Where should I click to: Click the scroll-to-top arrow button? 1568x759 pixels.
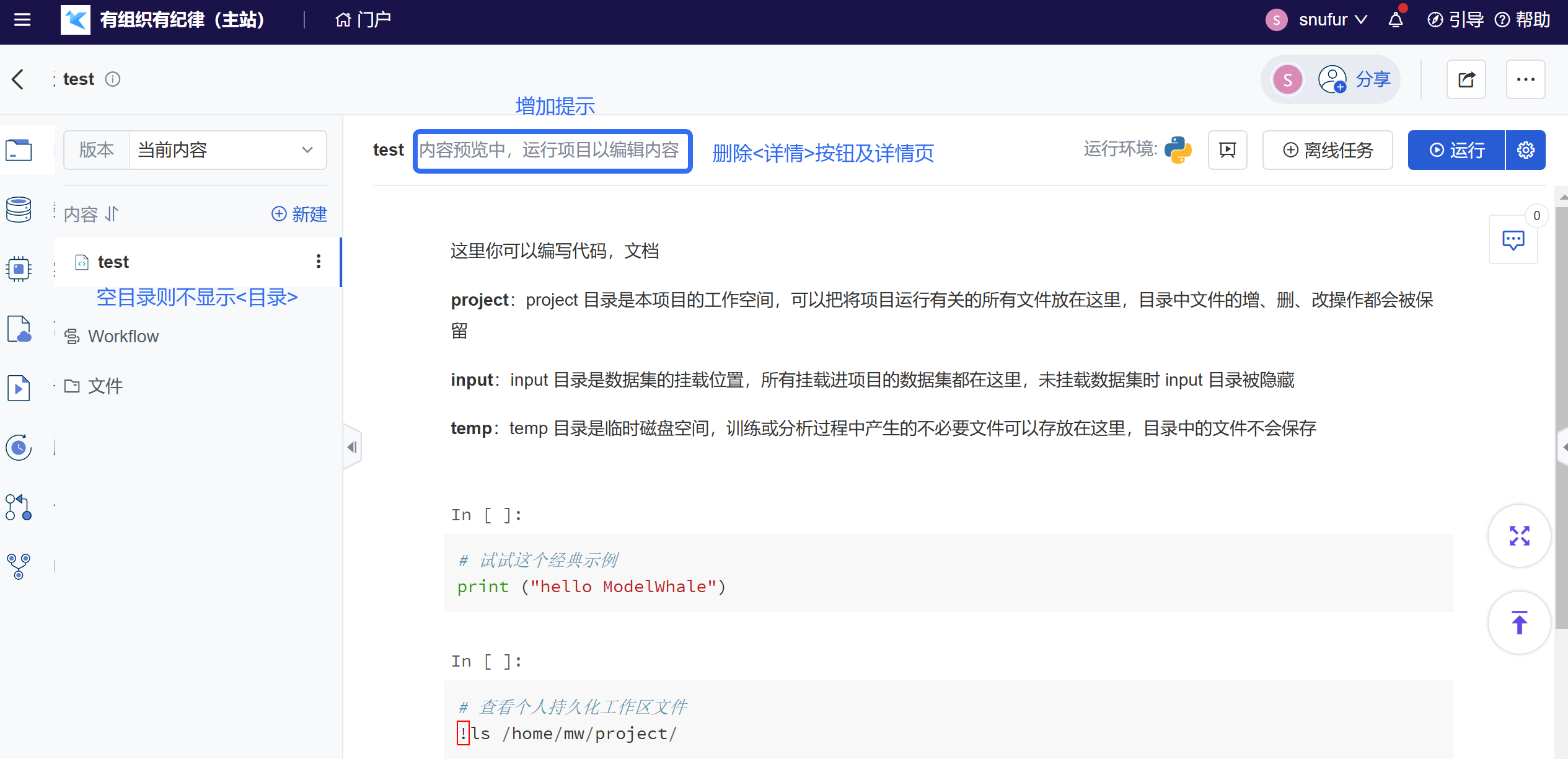1519,623
